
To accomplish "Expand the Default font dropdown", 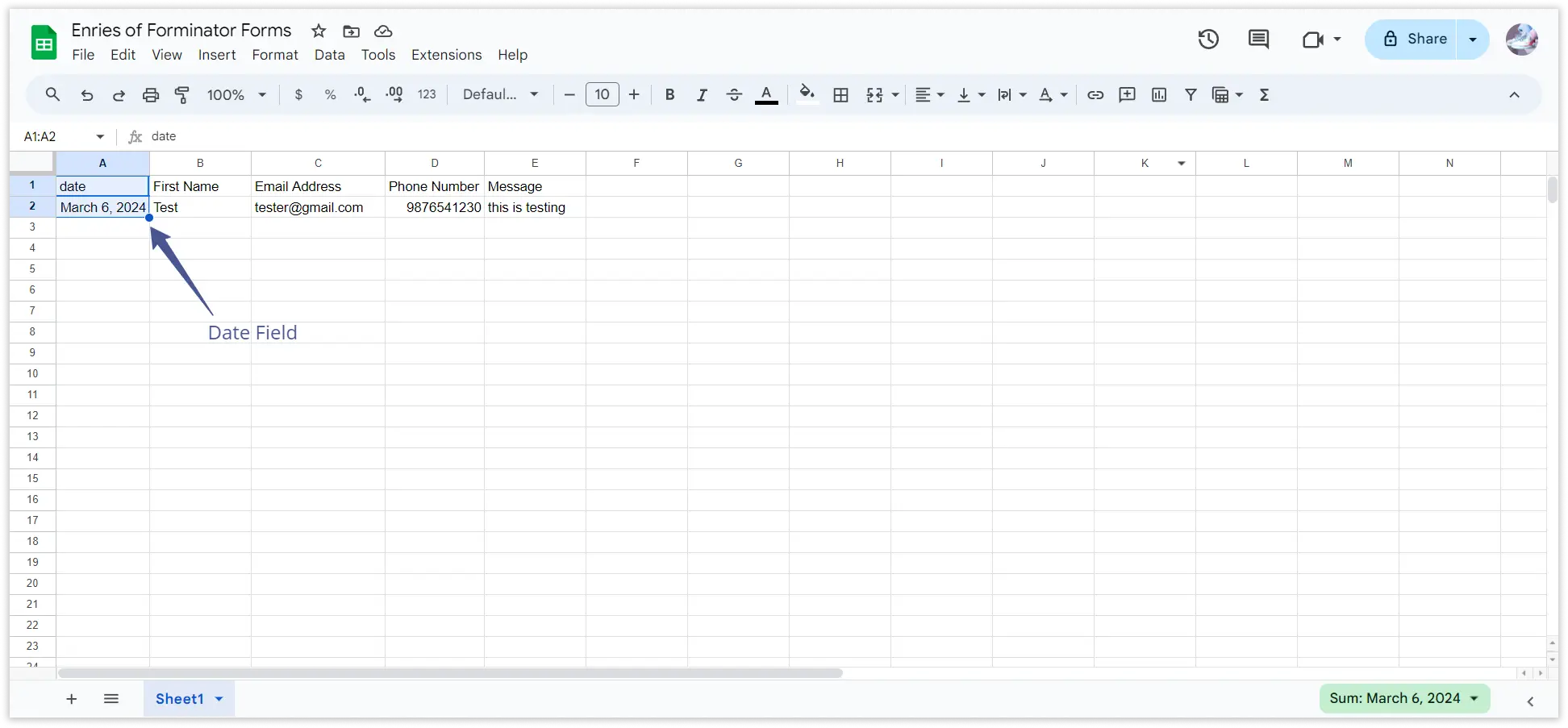I will pos(500,95).
